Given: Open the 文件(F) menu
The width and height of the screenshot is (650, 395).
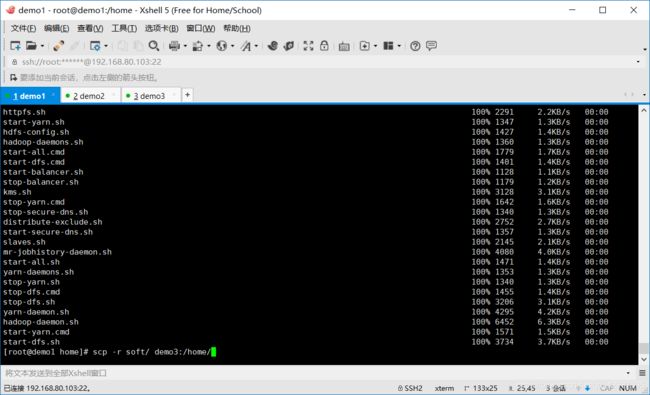Looking at the screenshot, I should pos(23,28).
